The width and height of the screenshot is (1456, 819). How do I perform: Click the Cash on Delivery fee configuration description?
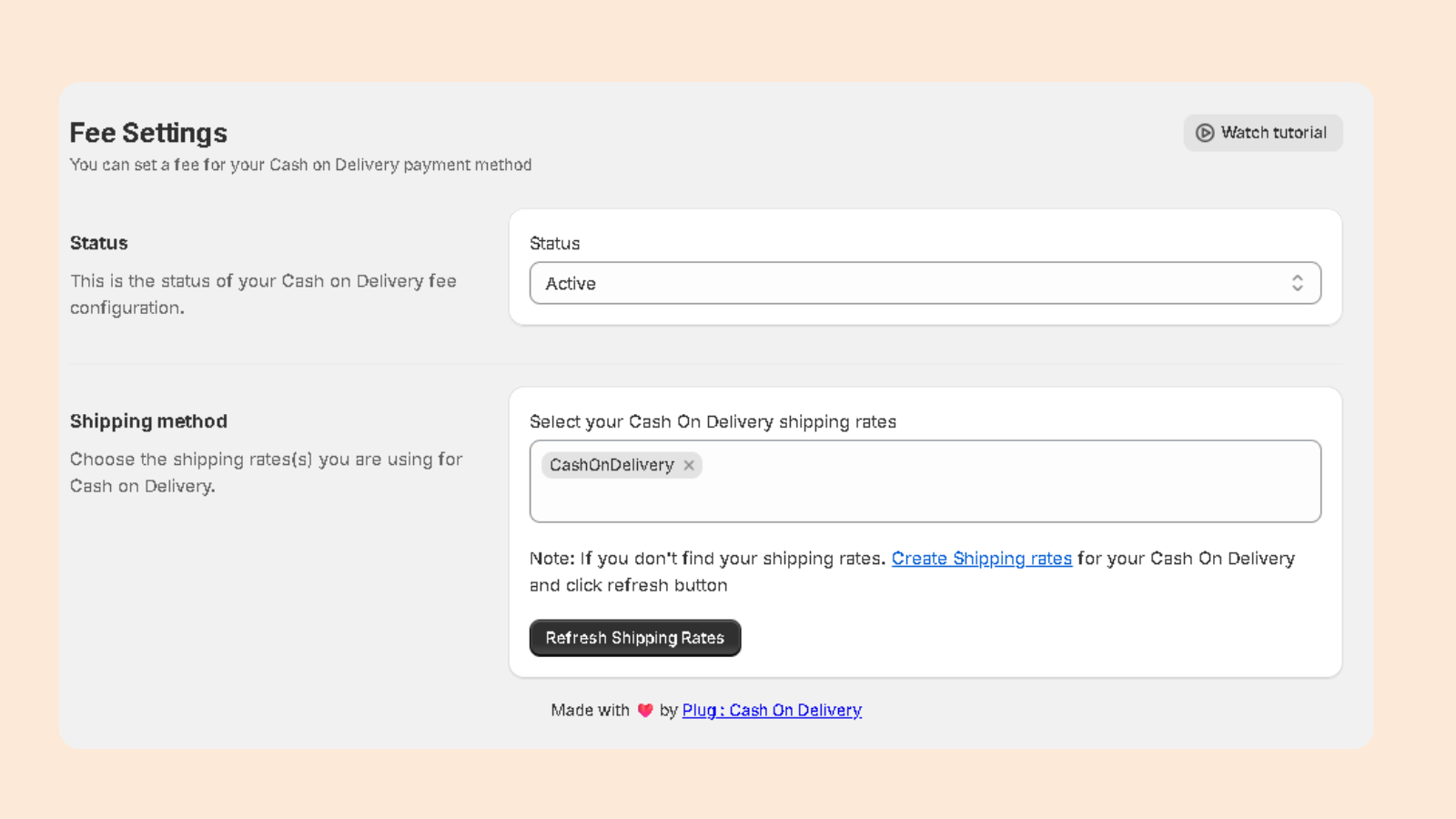[x=263, y=295]
